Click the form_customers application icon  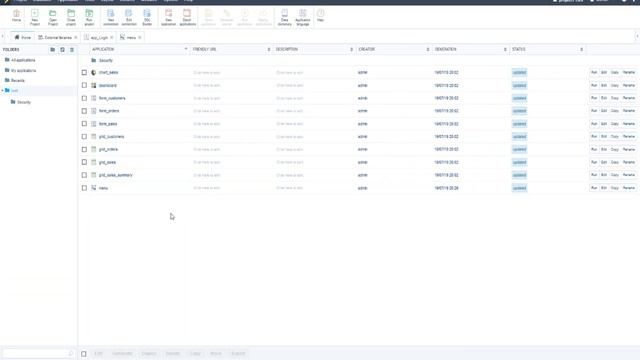pos(93,98)
